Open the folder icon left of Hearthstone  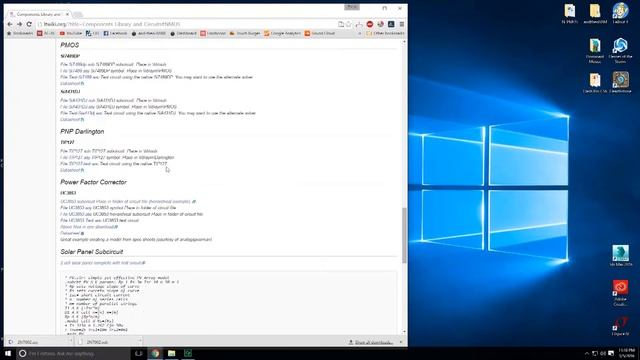595,83
